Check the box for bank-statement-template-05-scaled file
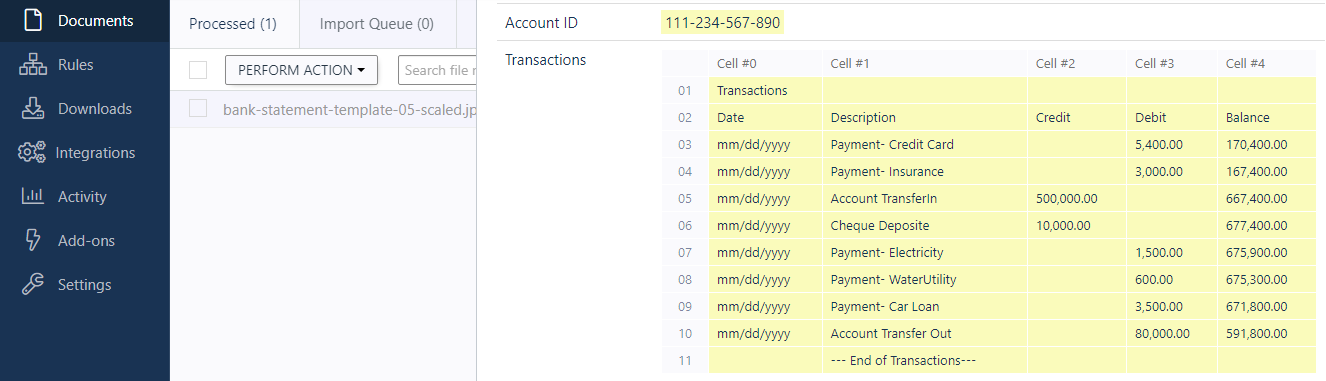The width and height of the screenshot is (1326, 381). (198, 108)
